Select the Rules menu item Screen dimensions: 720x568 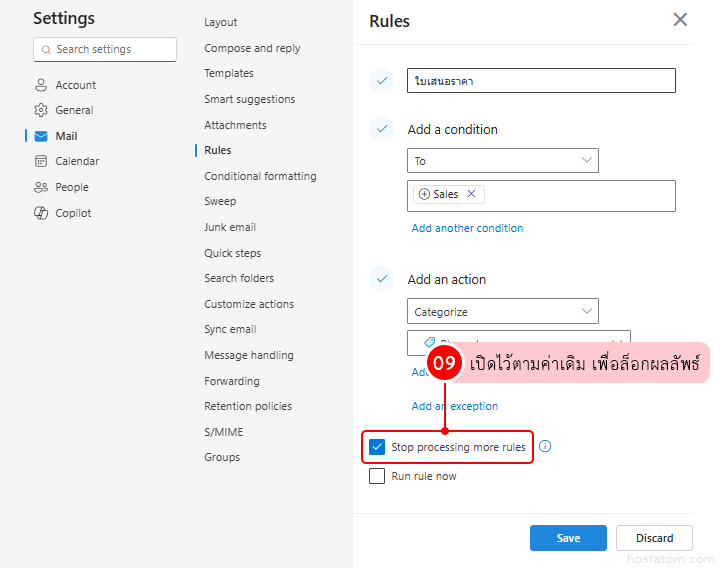[218, 150]
